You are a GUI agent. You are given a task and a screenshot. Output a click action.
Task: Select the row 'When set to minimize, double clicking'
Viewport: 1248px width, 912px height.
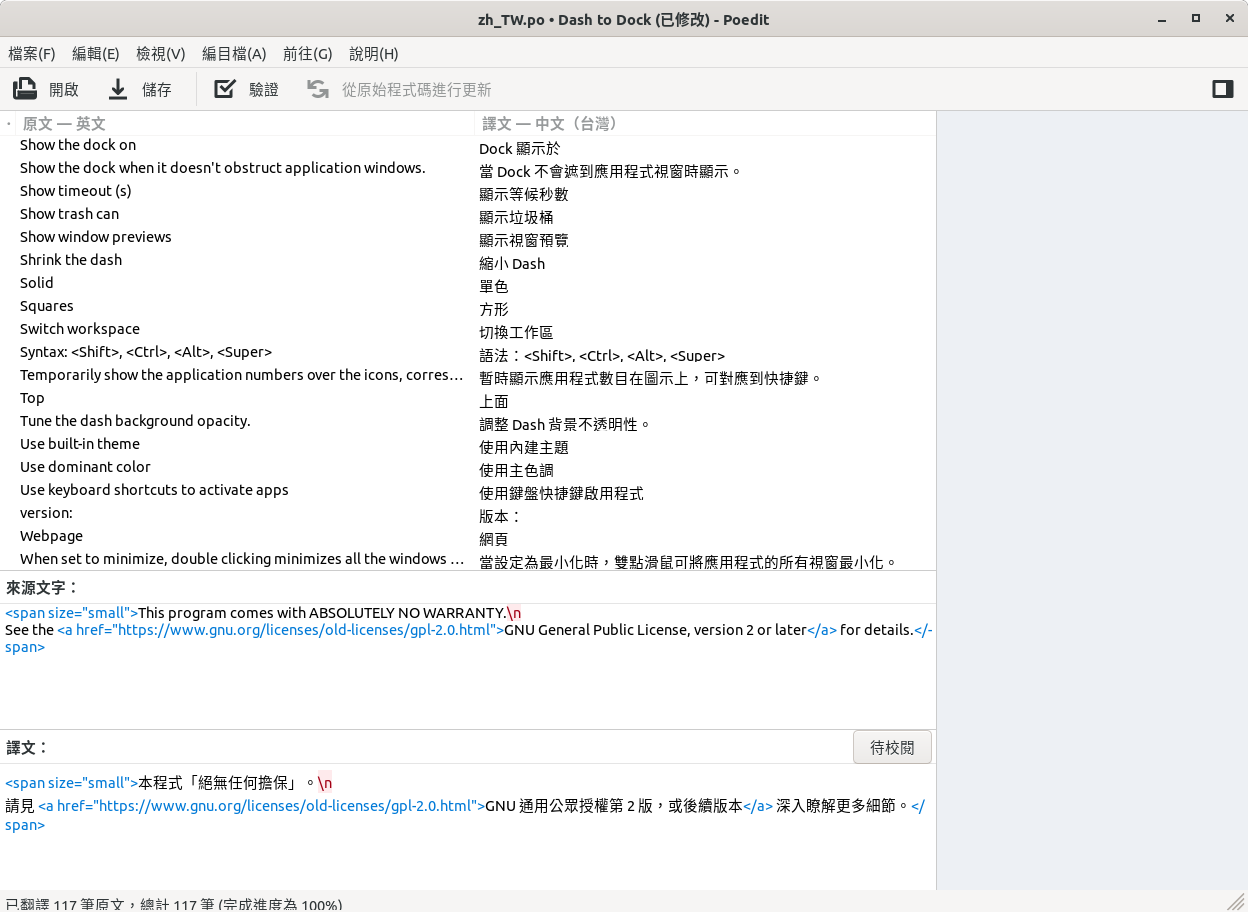click(x=468, y=560)
